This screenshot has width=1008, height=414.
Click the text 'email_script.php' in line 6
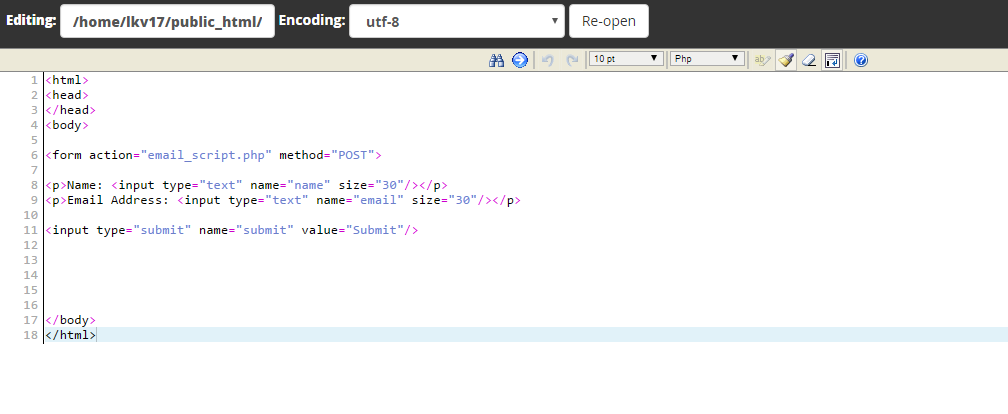coord(206,155)
